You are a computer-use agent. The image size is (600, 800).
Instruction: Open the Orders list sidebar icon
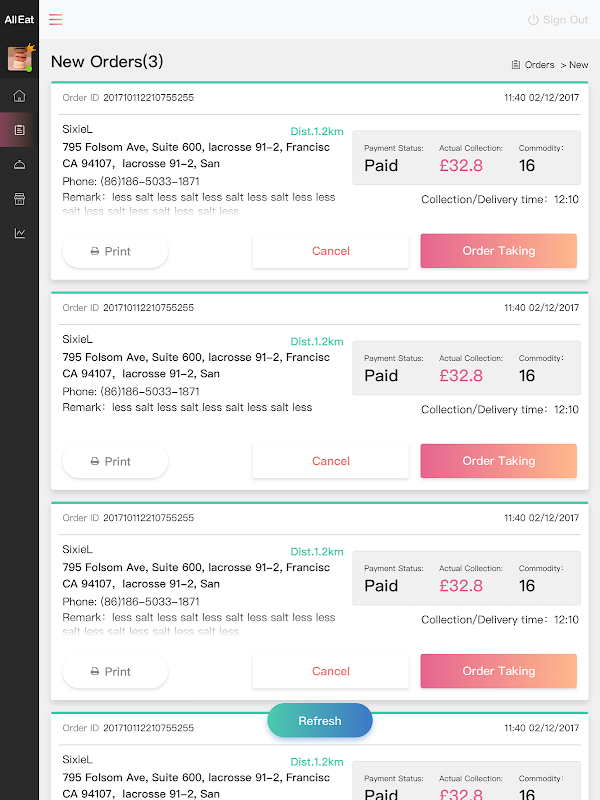(19, 130)
